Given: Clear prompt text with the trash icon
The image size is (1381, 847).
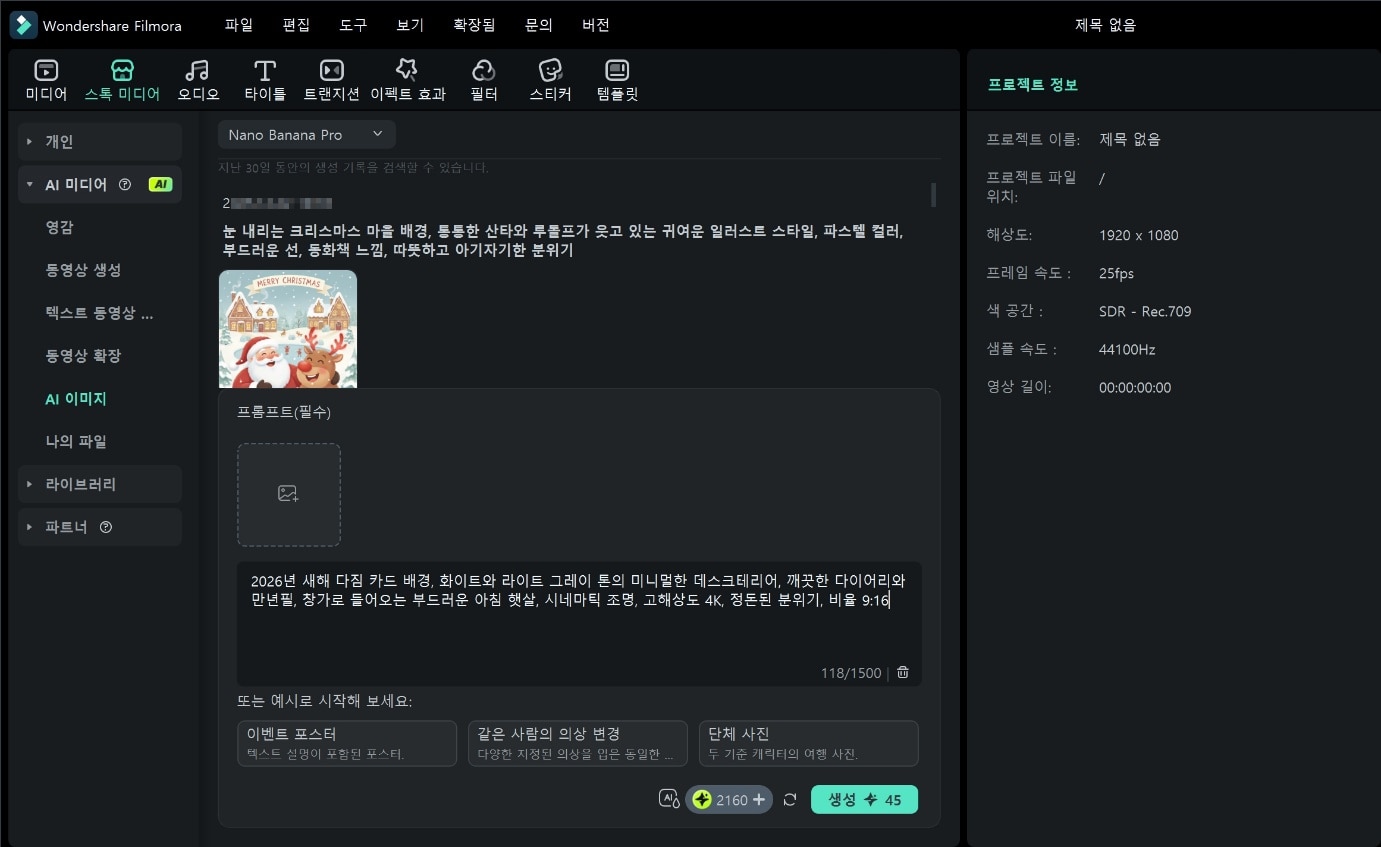Looking at the screenshot, I should [901, 672].
